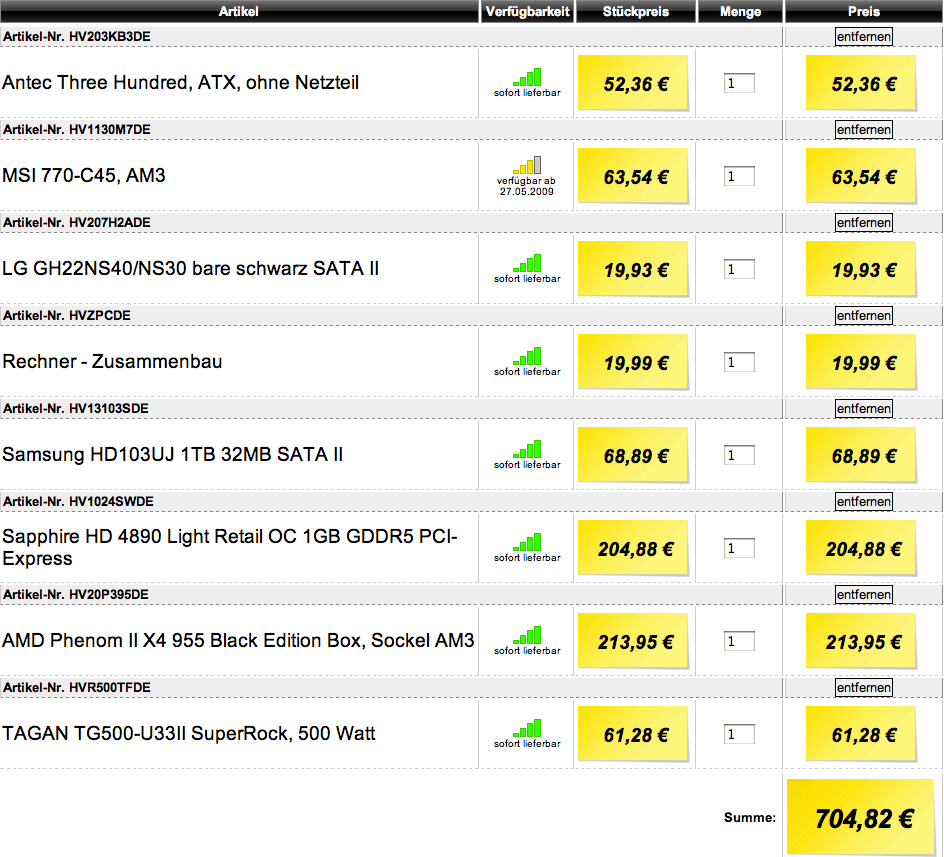Click yellow availability bars icon for MSI 770-C45
This screenshot has width=944, height=857.
(x=527, y=165)
